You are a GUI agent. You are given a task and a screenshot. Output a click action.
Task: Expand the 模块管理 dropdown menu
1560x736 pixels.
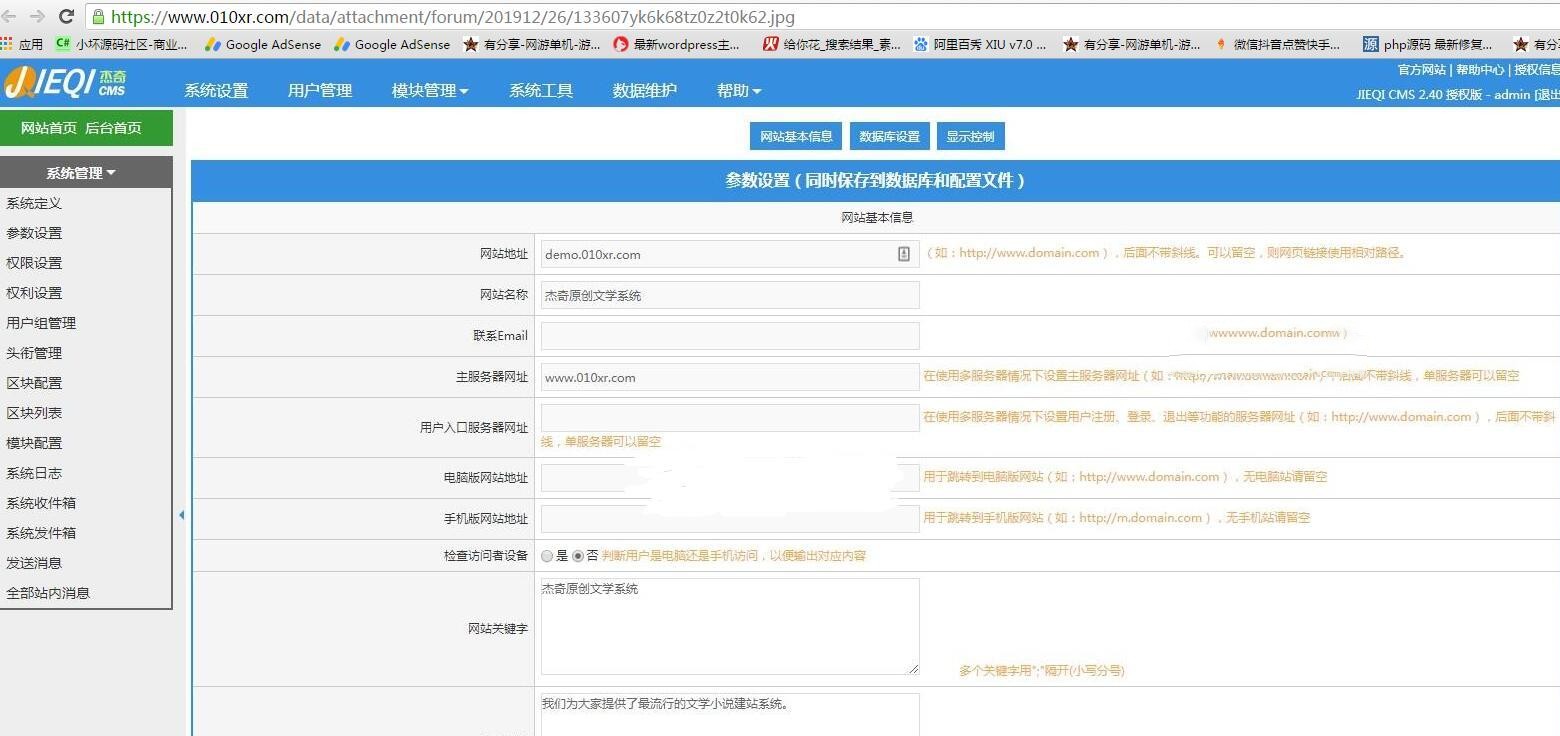[430, 91]
